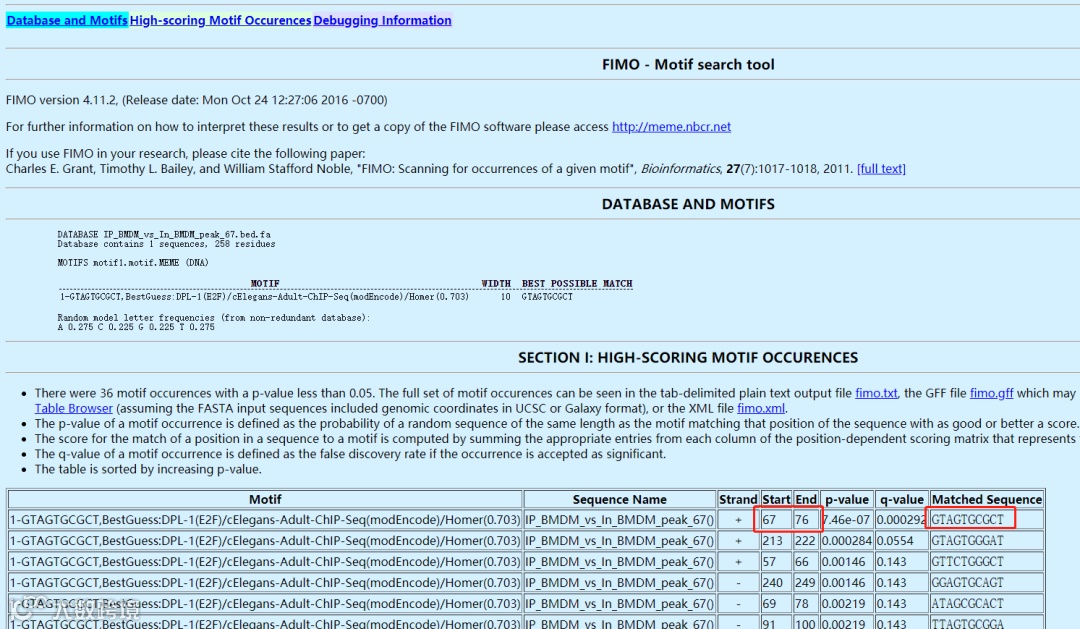This screenshot has height=629, width=1080.
Task: Select matched sequence GGAGTGCAGT cell
Action: click(986, 583)
